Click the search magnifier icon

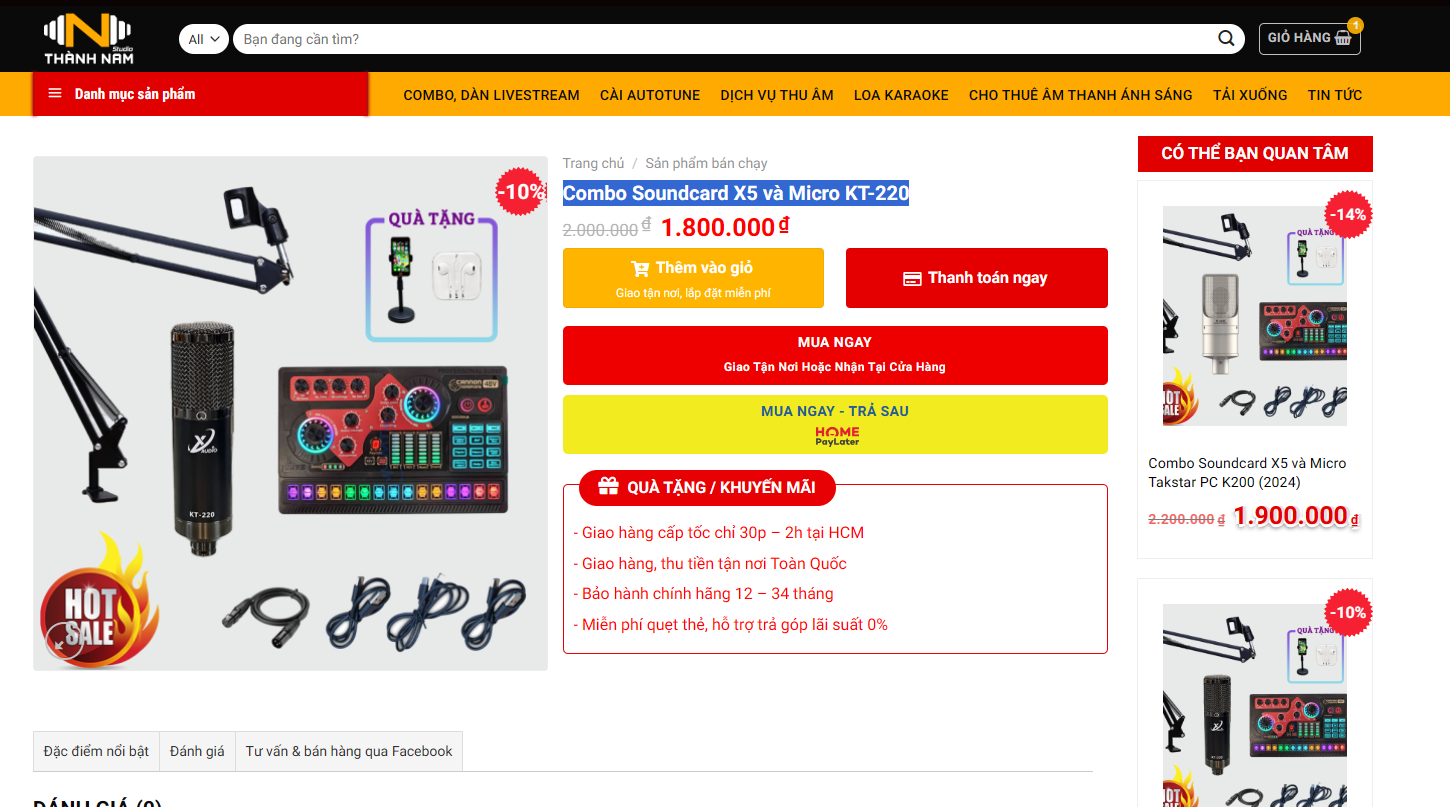(1226, 39)
